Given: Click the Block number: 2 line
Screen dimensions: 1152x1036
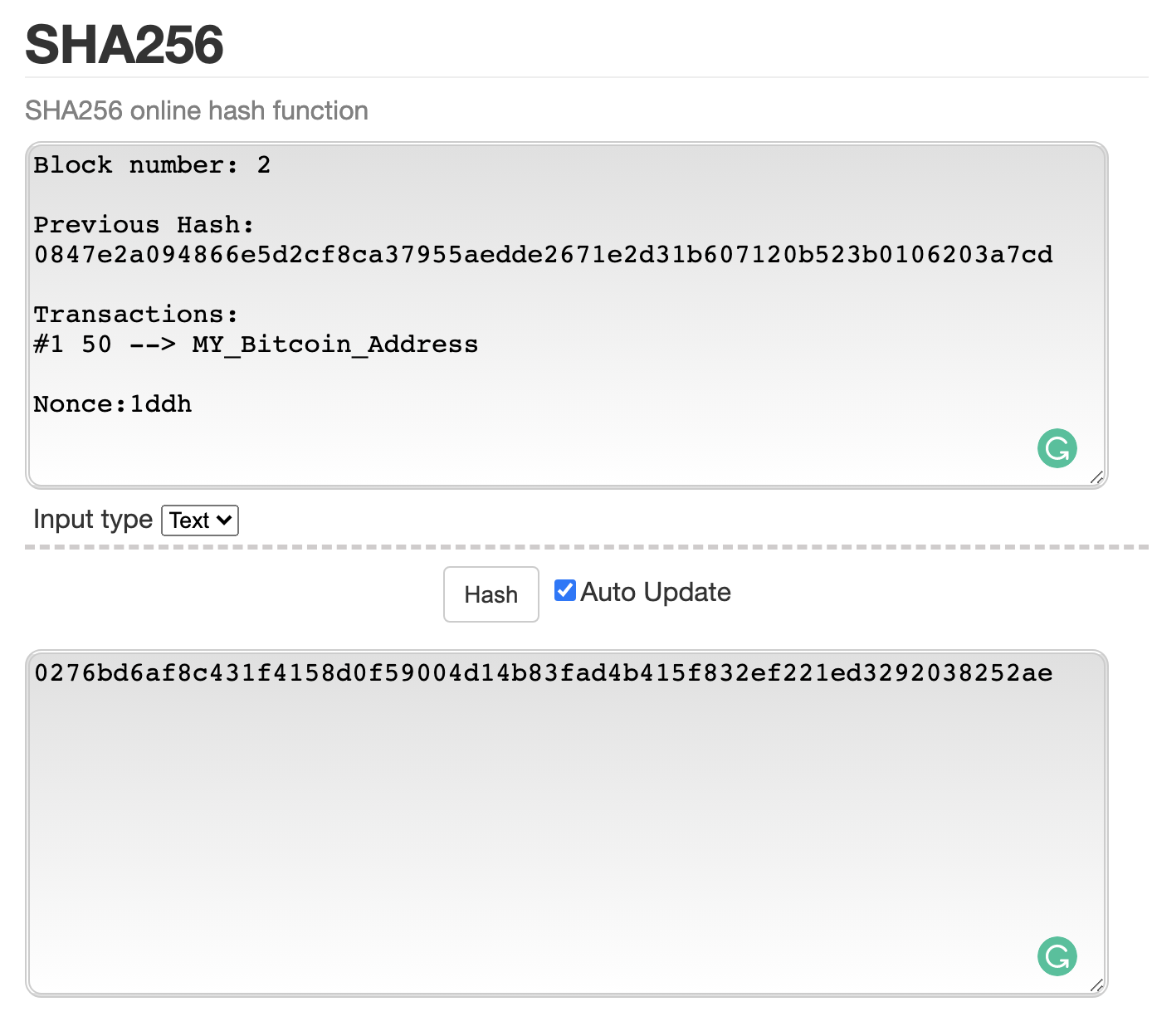Looking at the screenshot, I should coord(153,165).
